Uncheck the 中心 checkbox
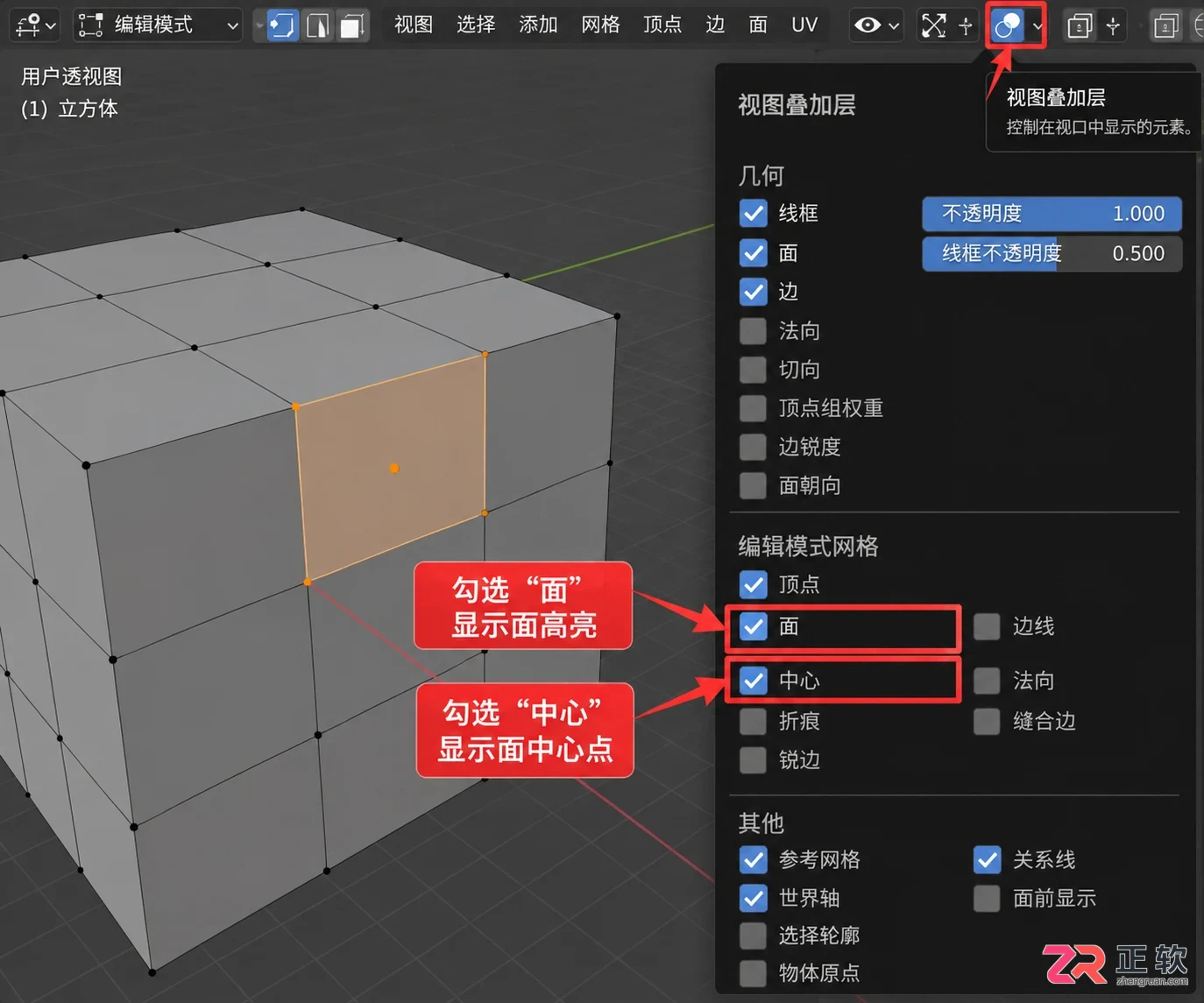Screen dimensions: 1204x1003 click(754, 680)
